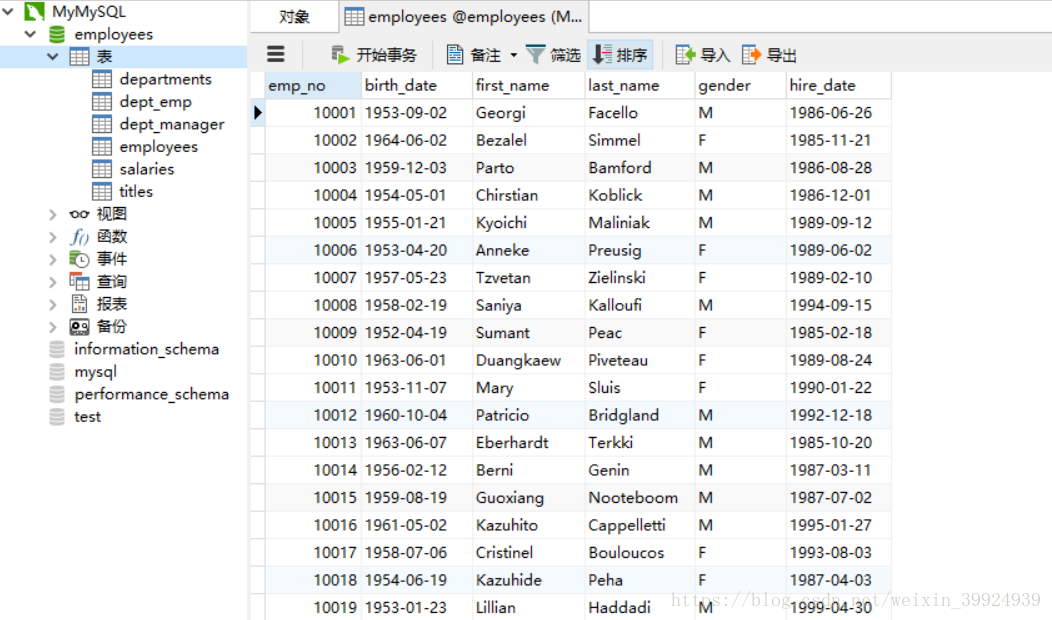The image size is (1052, 620).
Task: Click the gender column header
Action: (x=741, y=85)
